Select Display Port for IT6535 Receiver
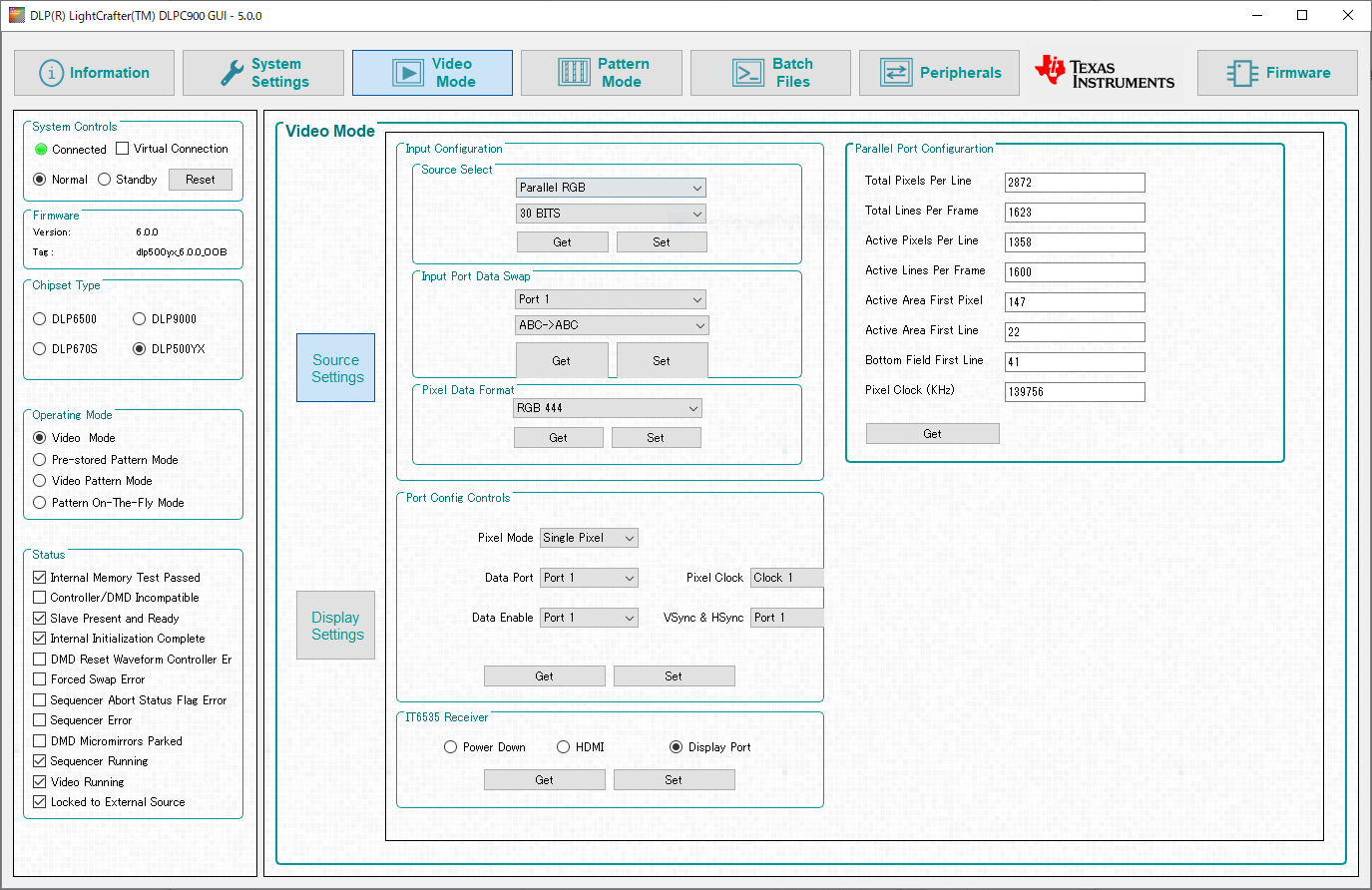 tap(677, 747)
